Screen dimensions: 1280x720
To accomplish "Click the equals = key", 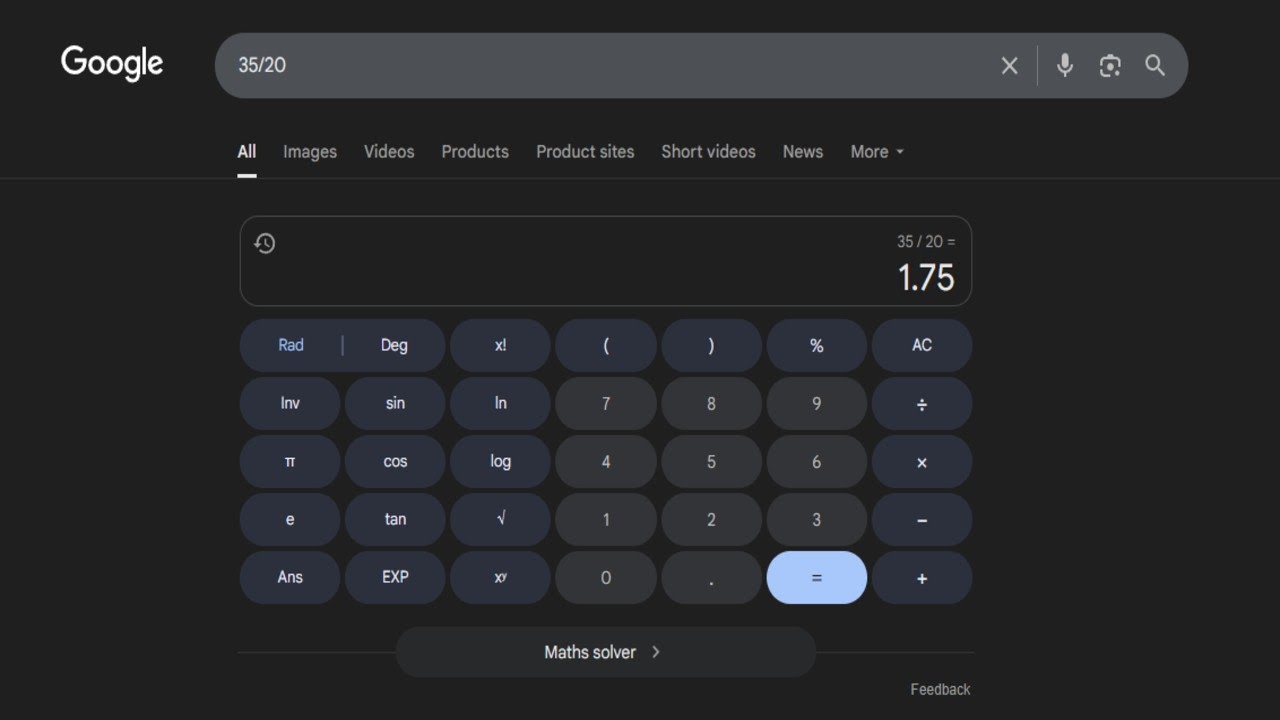I will (817, 577).
